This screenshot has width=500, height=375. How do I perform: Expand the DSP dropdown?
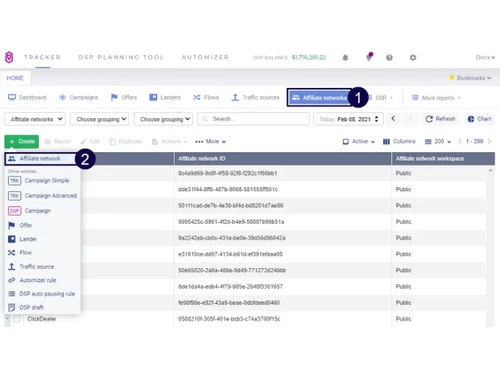click(x=381, y=98)
